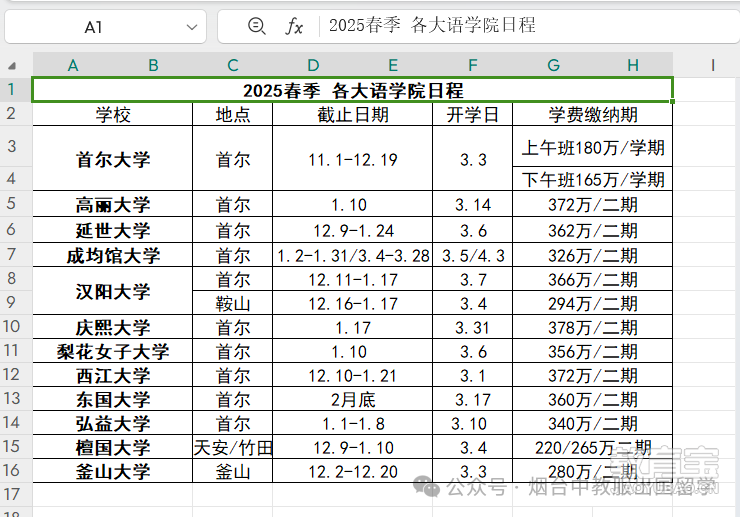
Task: Select the 庆熙大学 cell
Action: tap(113, 327)
